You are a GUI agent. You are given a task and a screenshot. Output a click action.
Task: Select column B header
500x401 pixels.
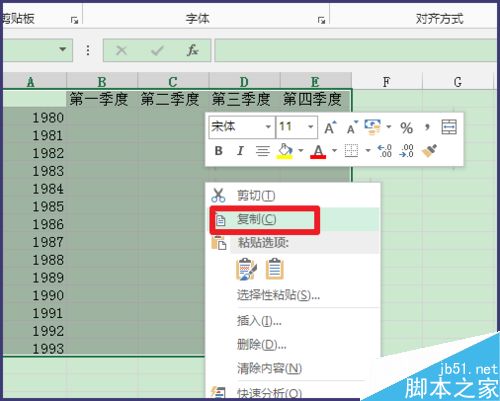[102, 81]
